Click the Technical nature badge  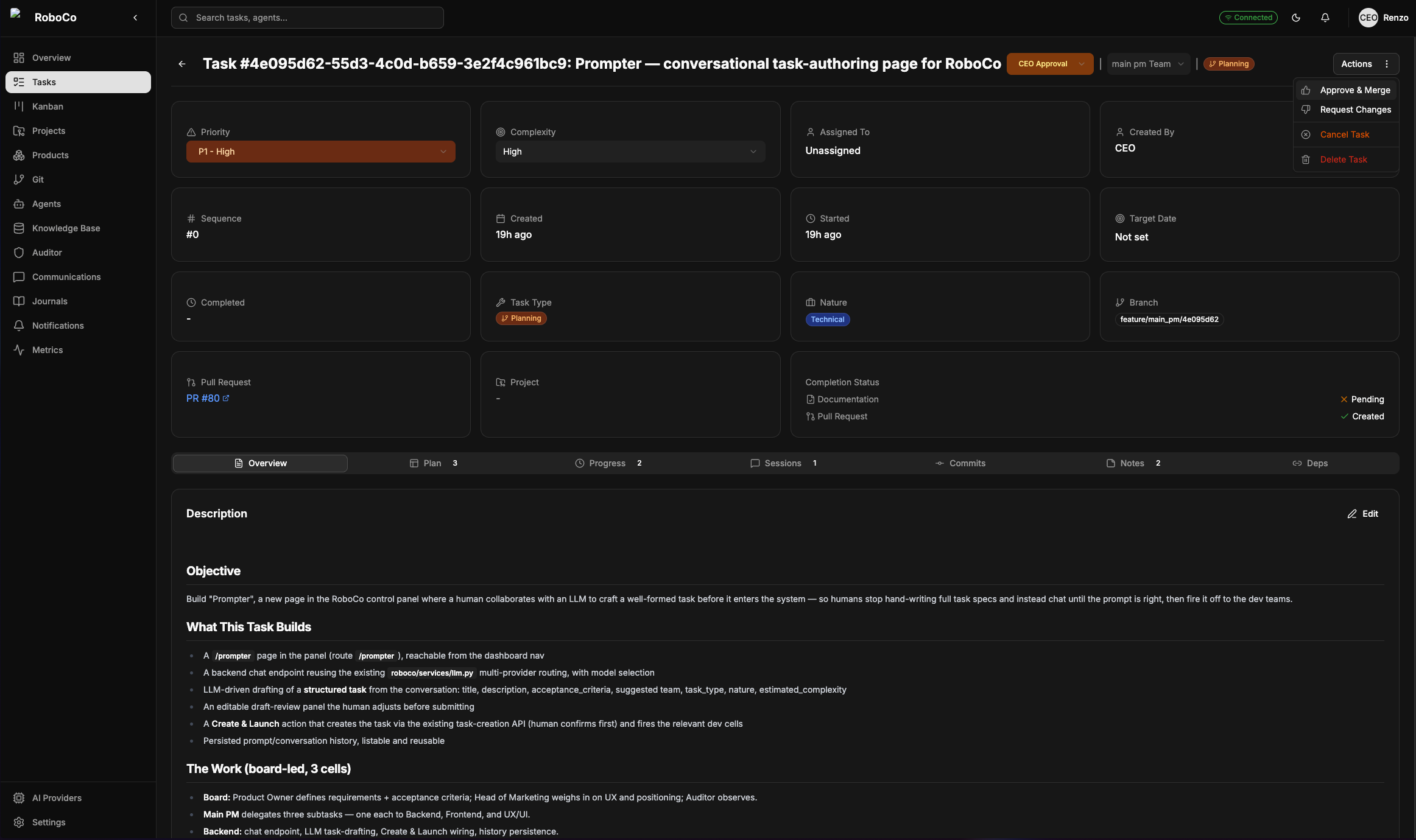pos(828,320)
